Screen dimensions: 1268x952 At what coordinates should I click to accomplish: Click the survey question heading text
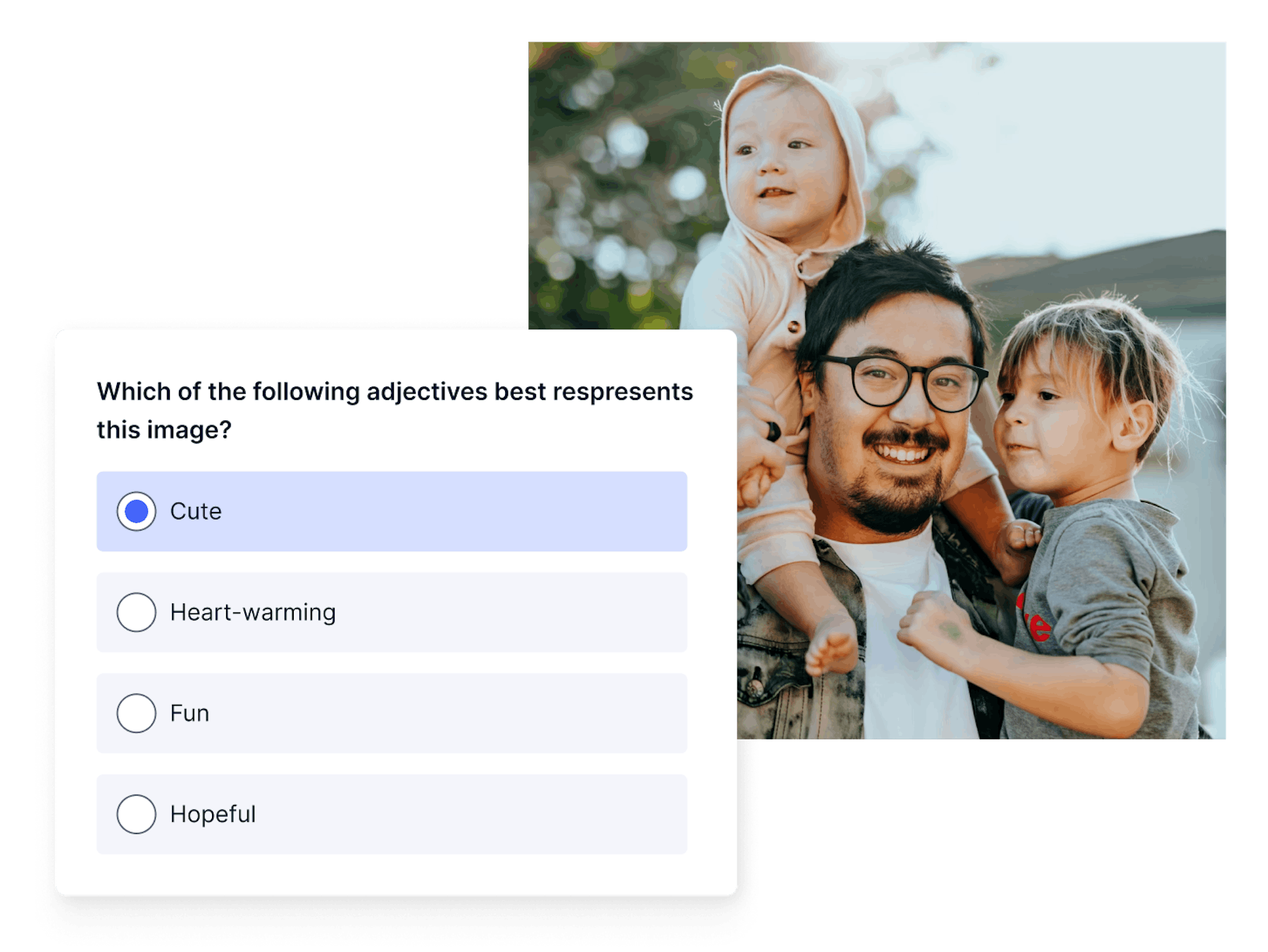point(394,411)
